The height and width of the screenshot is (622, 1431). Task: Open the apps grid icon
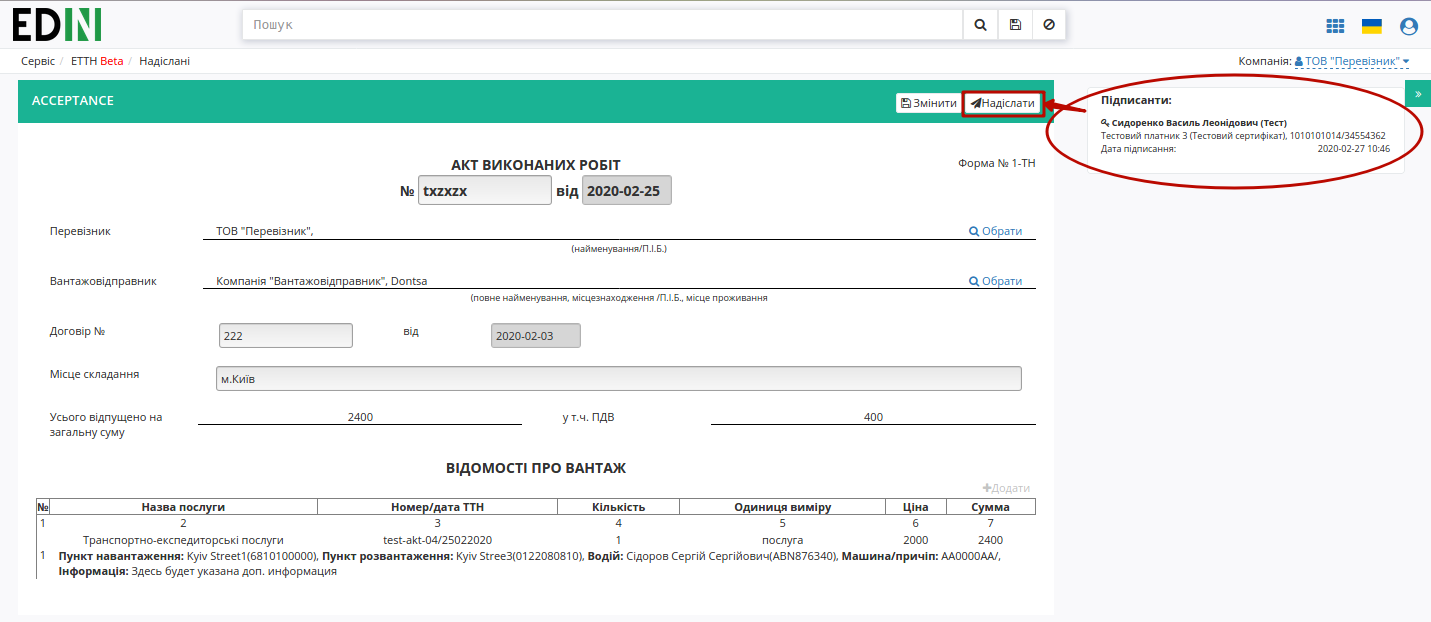(1335, 26)
